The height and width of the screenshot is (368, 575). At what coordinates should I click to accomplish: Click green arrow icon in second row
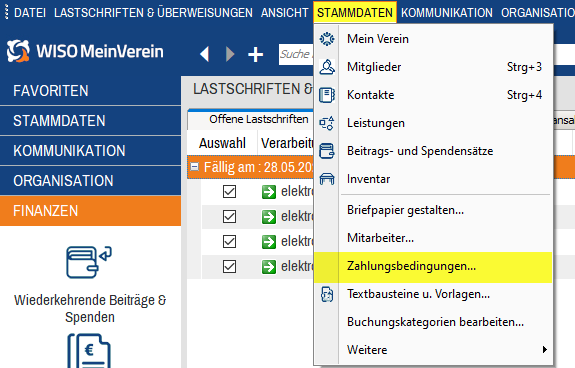click(x=269, y=217)
